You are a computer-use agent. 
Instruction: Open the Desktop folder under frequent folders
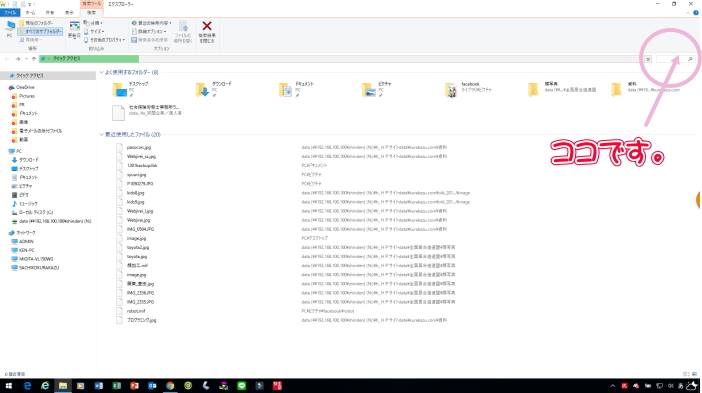(130, 89)
